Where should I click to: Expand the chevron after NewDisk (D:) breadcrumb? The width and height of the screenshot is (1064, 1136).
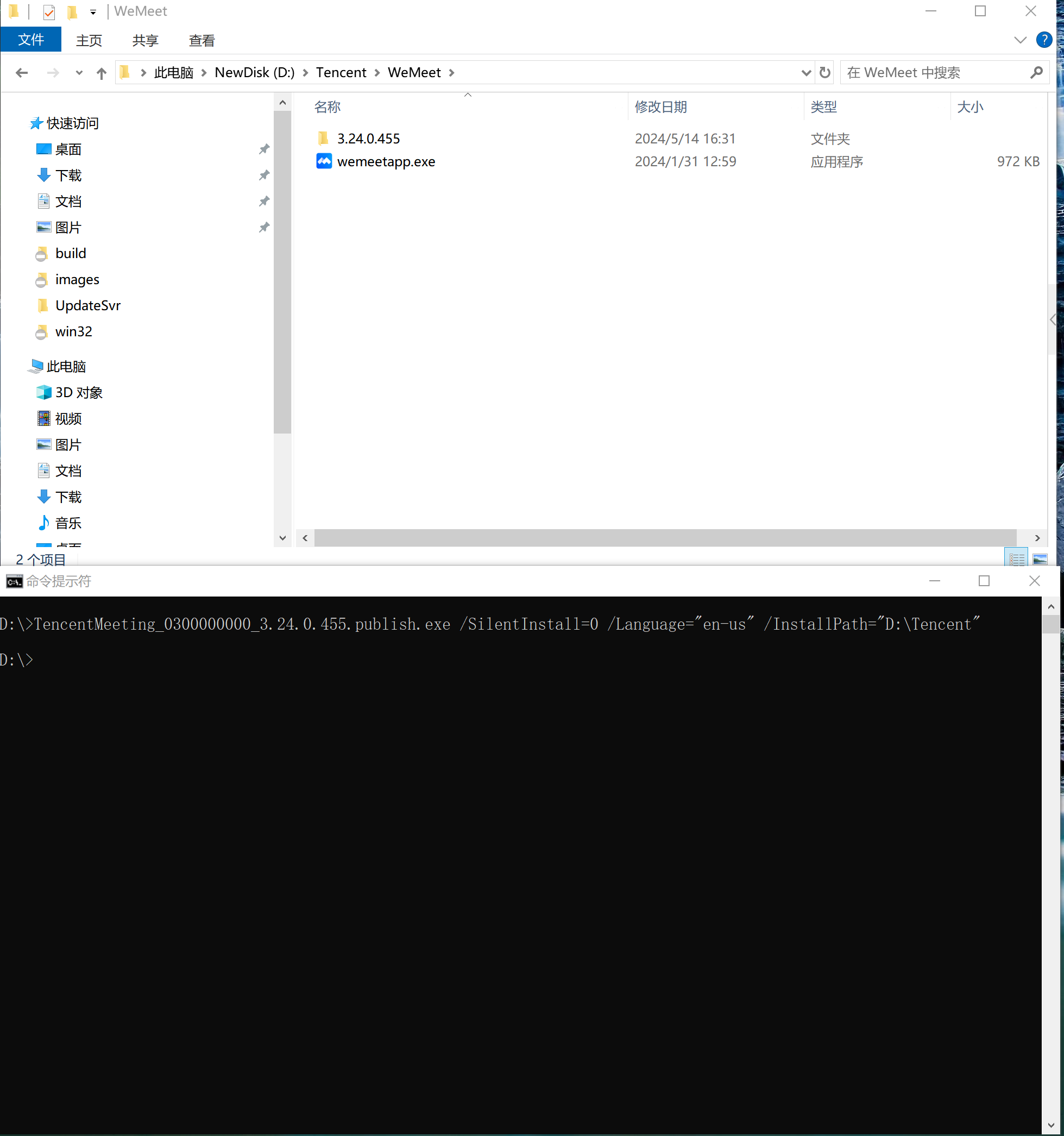306,73
